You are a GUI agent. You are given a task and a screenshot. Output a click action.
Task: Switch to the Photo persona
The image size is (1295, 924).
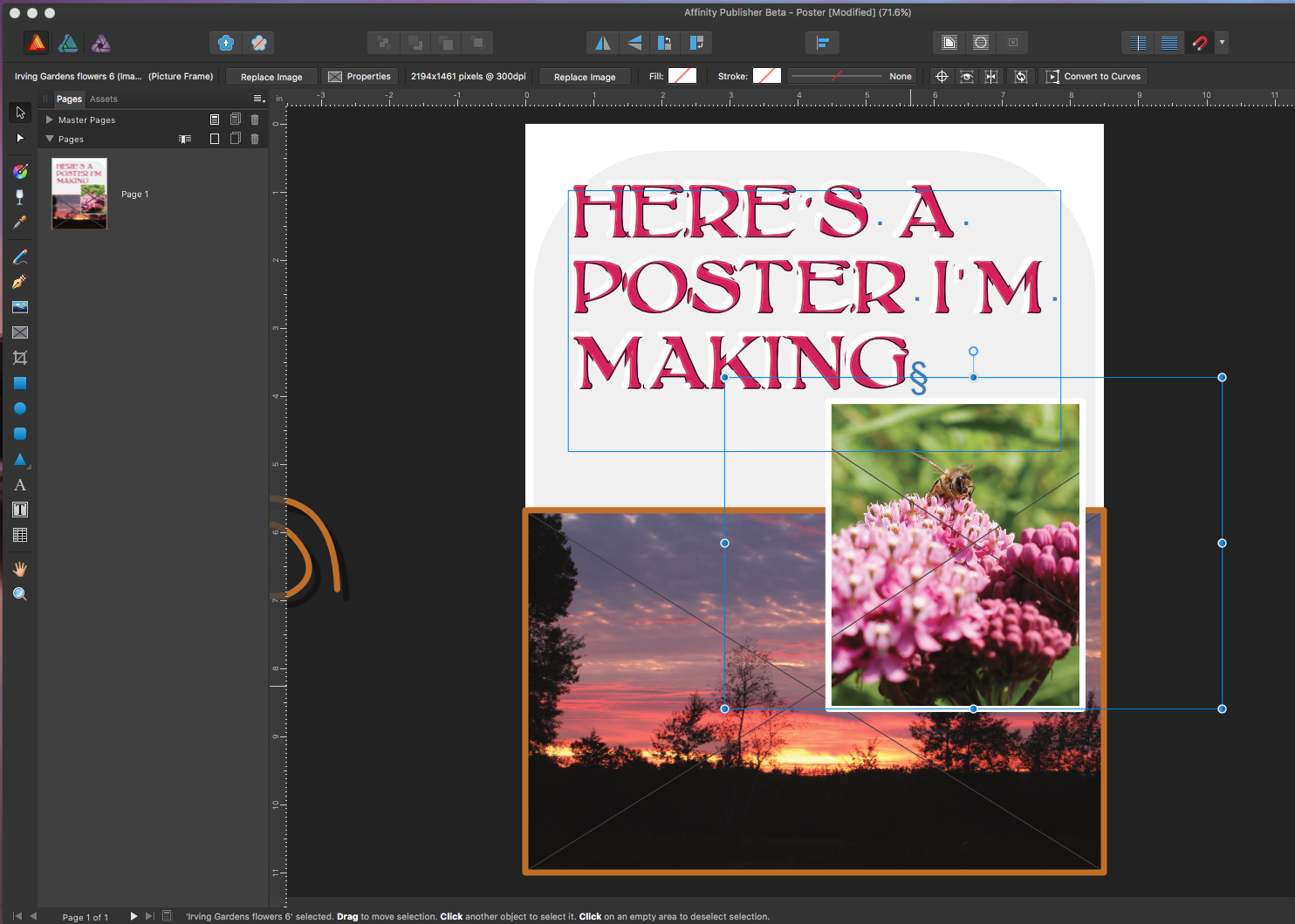101,43
